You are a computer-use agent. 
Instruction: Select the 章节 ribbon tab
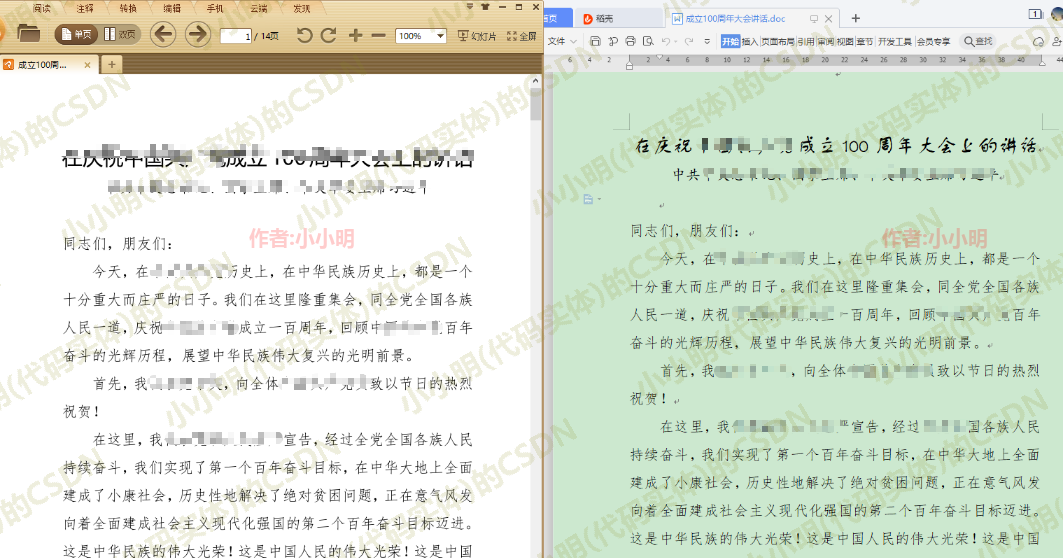[864, 41]
